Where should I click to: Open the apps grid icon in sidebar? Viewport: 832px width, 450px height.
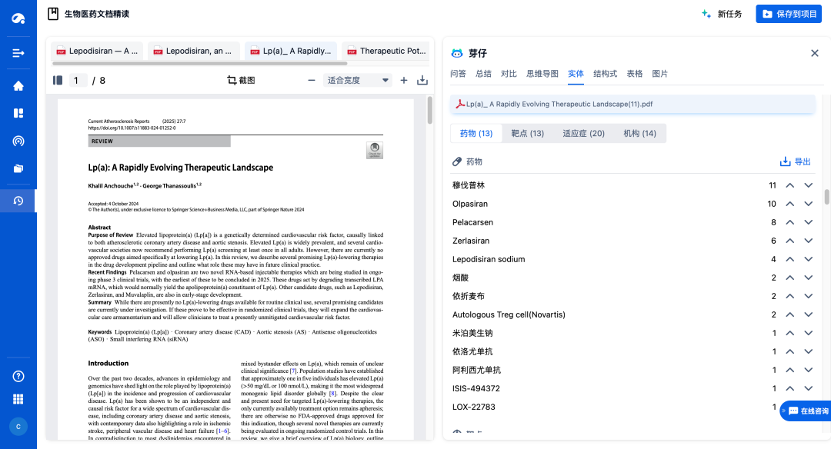coord(18,400)
